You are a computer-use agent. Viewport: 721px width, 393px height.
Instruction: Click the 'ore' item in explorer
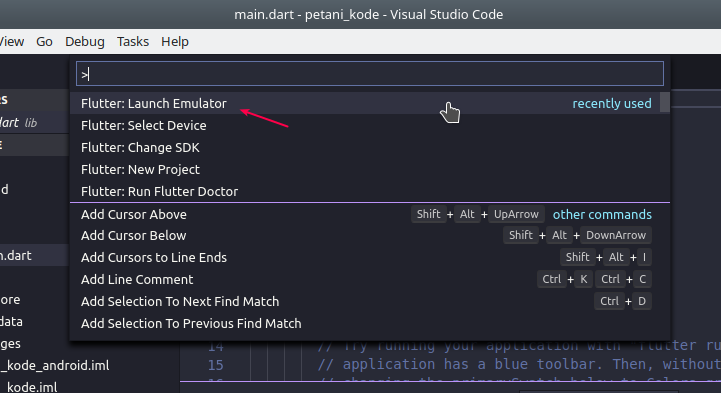coord(10,300)
